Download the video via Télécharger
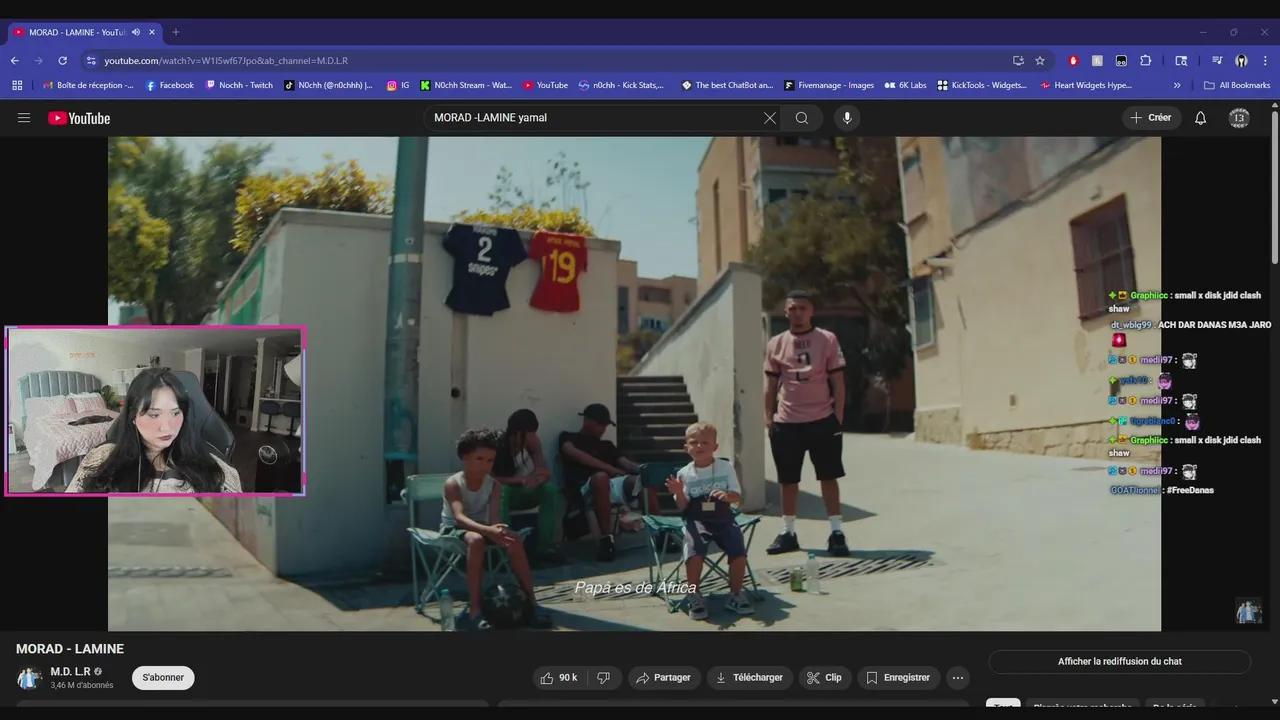The height and width of the screenshot is (720, 1280). pyautogui.click(x=750, y=678)
